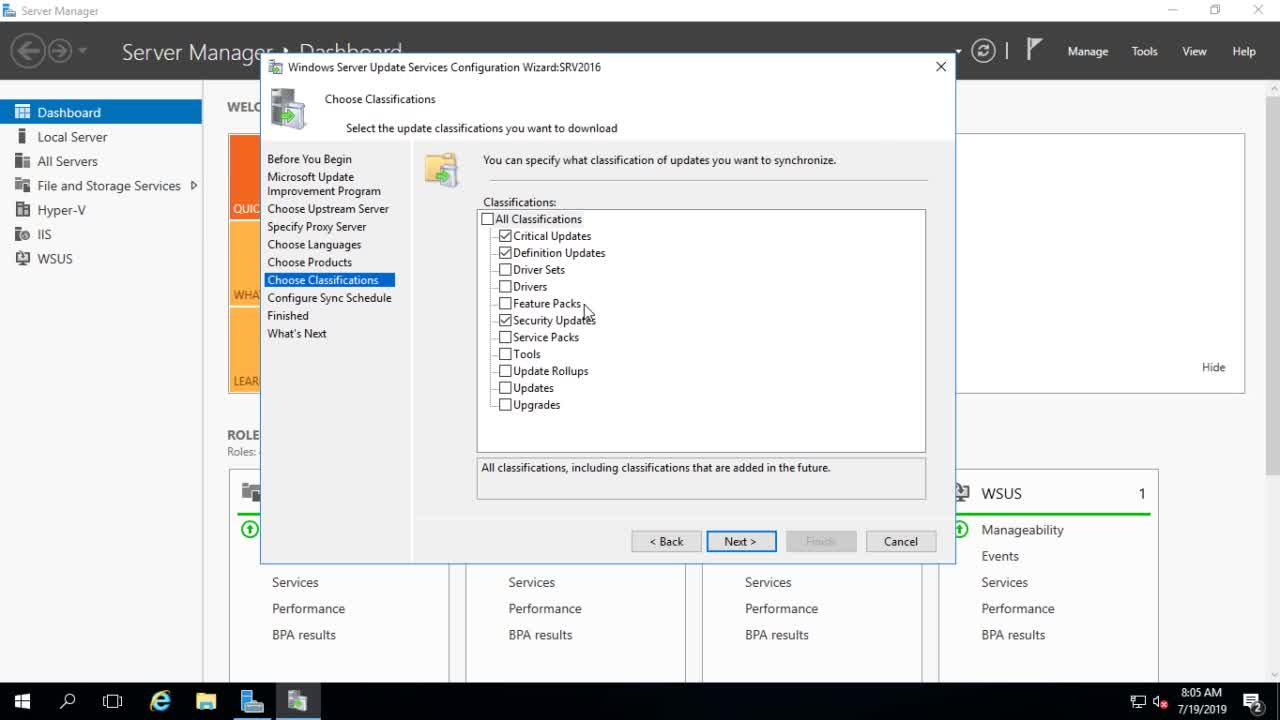Open the Manage menu
The height and width of the screenshot is (720, 1280).
(1087, 51)
